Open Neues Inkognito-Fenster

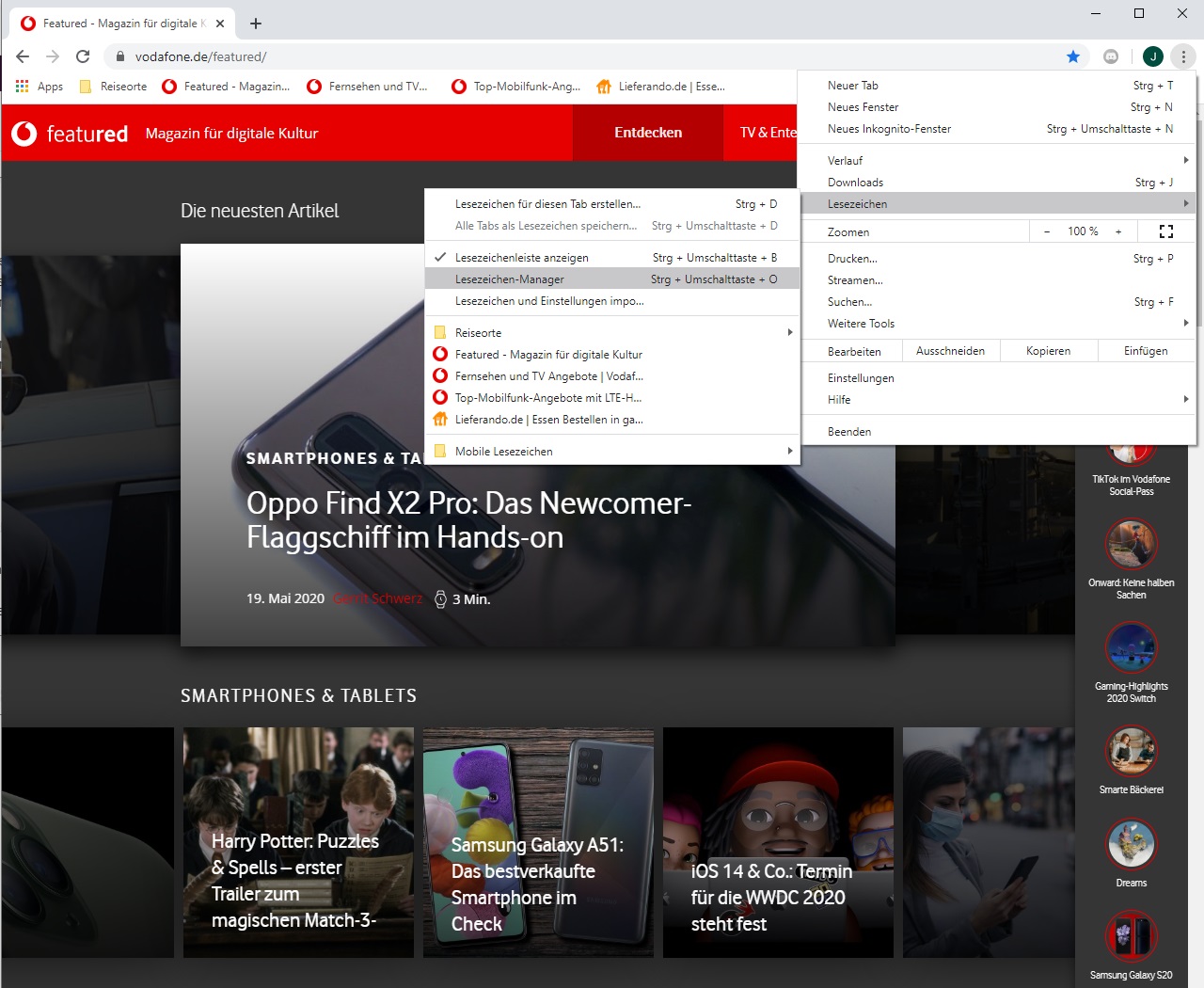[997, 129]
